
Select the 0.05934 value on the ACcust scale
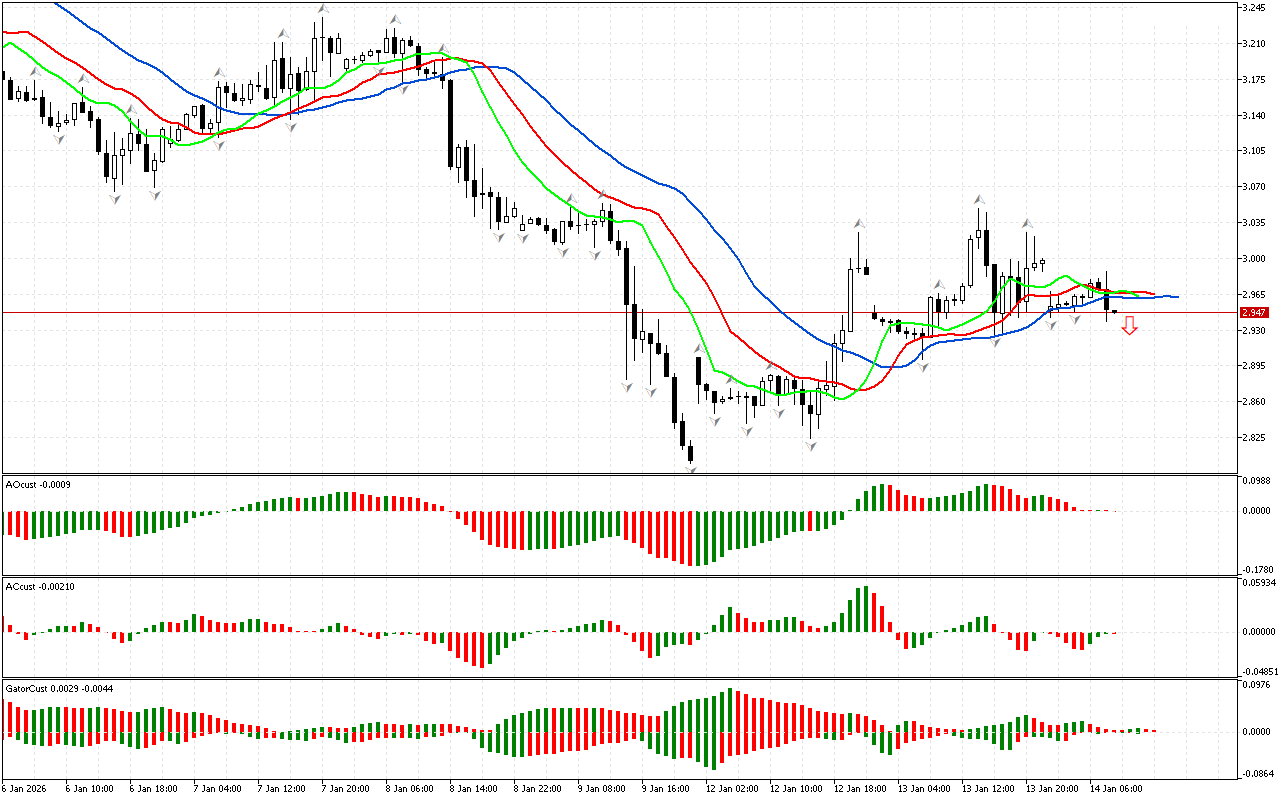pos(1258,582)
